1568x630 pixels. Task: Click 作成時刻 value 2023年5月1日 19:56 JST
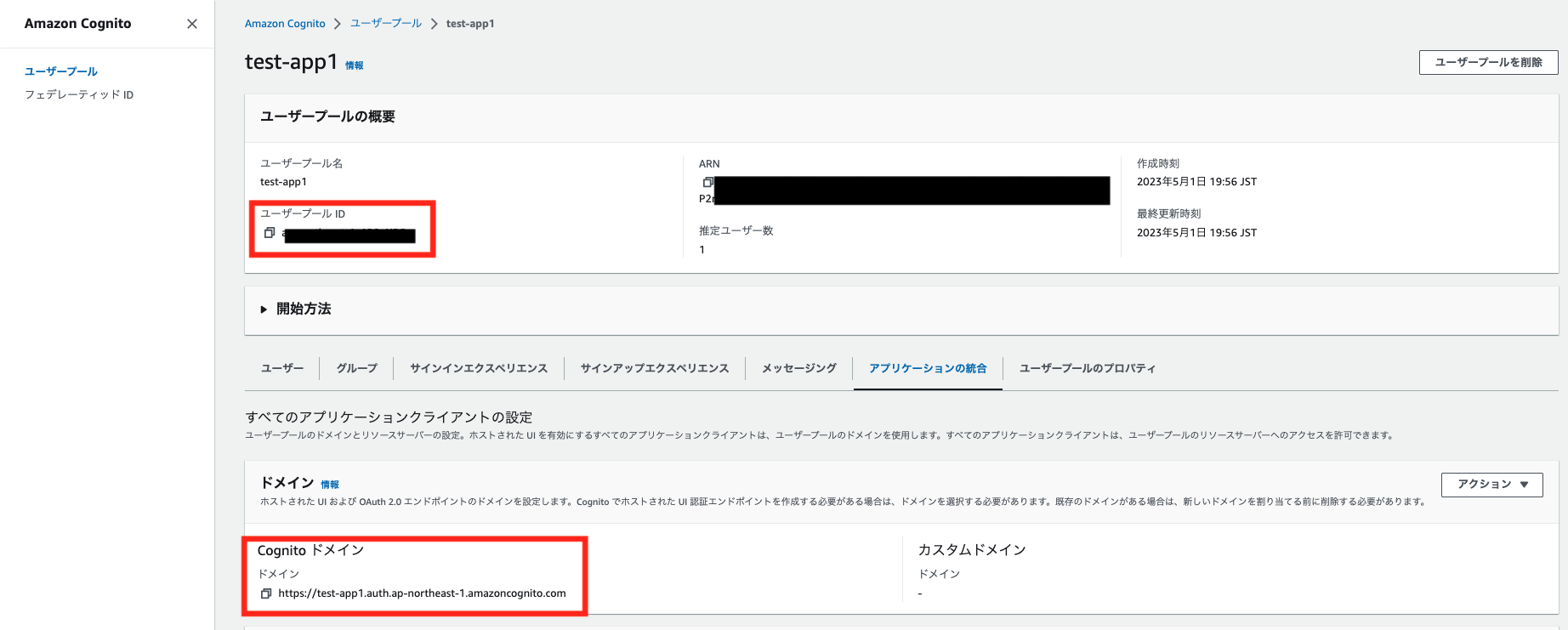click(x=1196, y=182)
